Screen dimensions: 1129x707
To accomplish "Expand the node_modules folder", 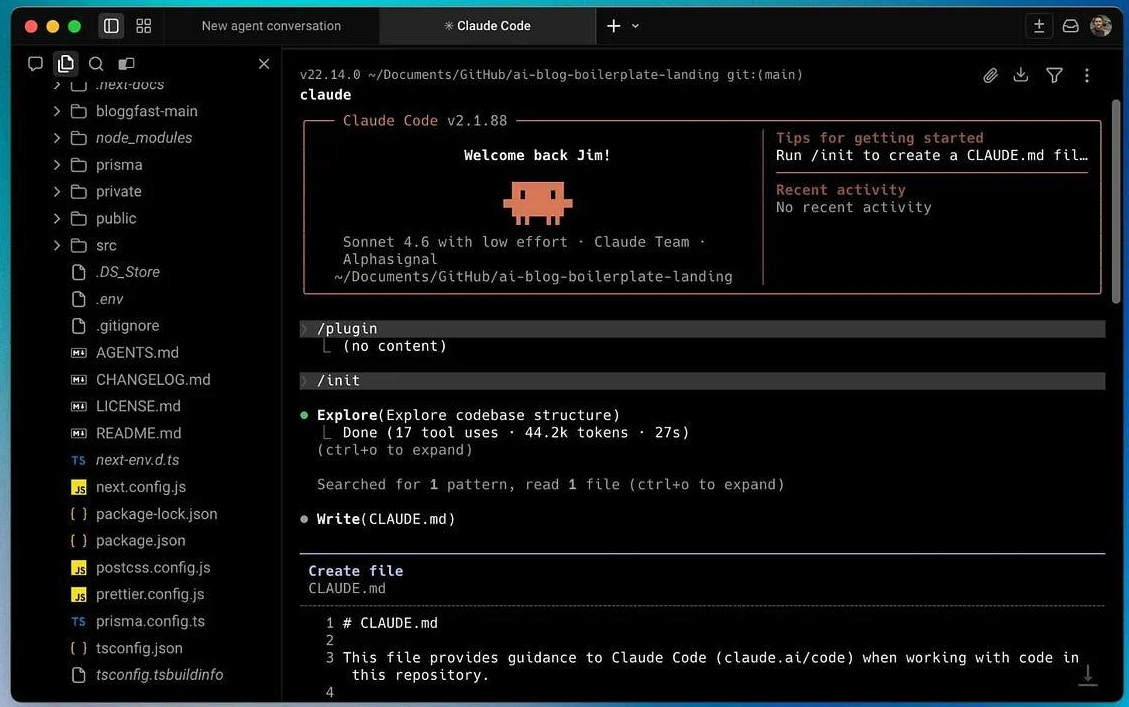I will [57, 138].
